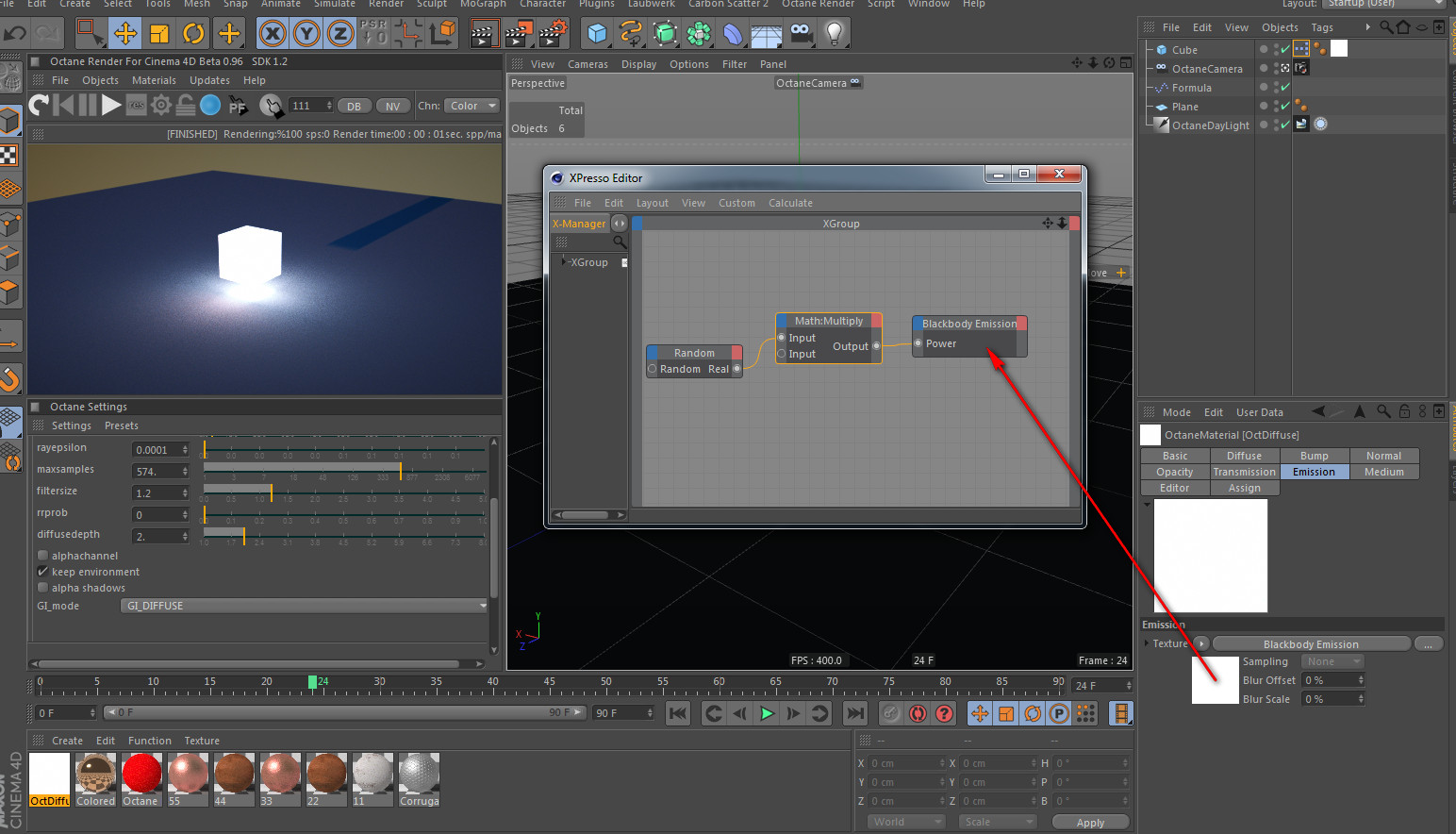Enable the alphachannel checkbox

point(42,556)
